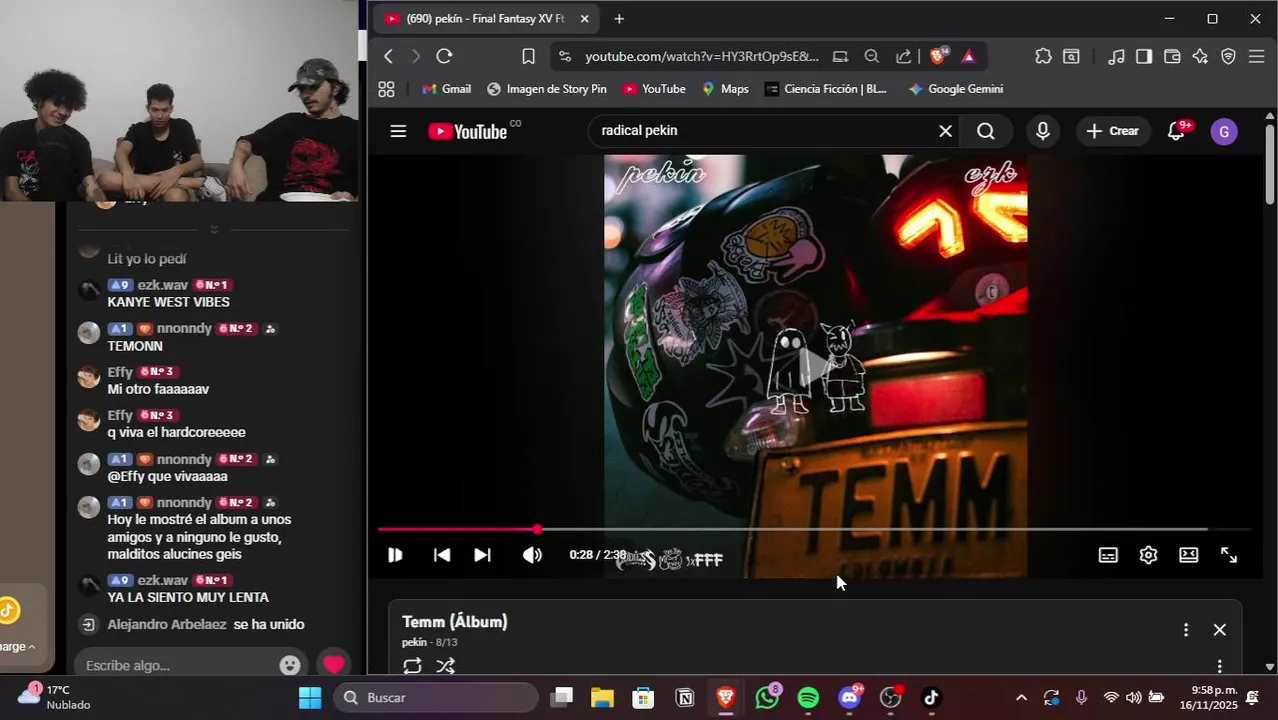Click the youtube.com address bar URL
The height and width of the screenshot is (720, 1278).
coord(702,57)
